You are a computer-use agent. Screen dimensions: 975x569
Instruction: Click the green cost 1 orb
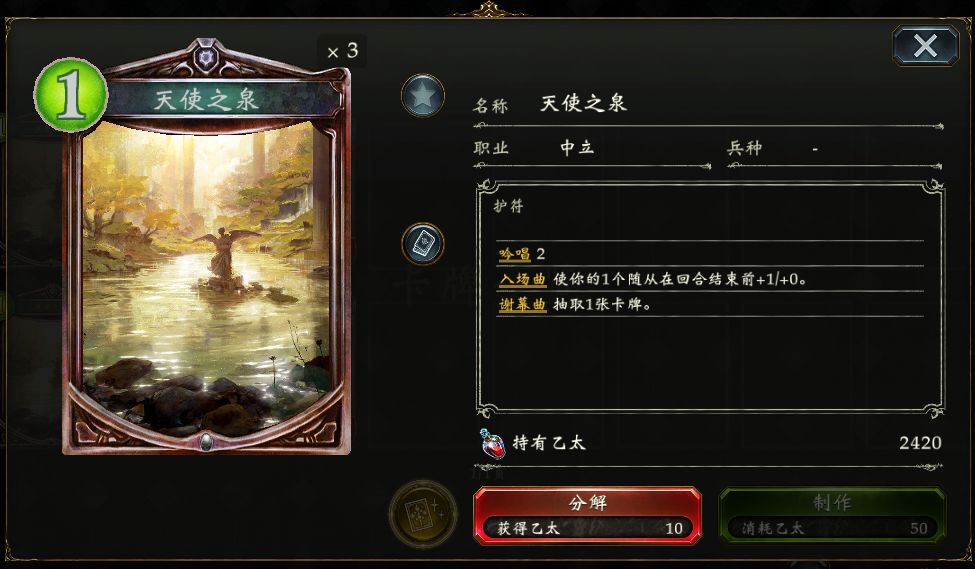coord(70,95)
